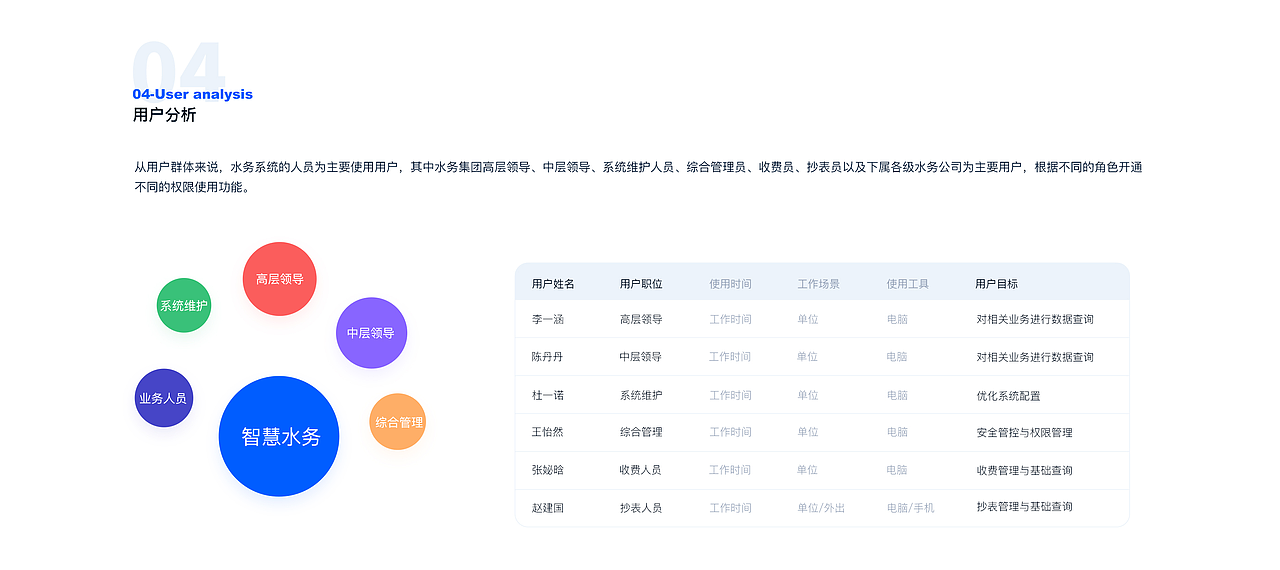Click the 用户姓名 column header
The width and height of the screenshot is (1280, 570).
click(553, 284)
